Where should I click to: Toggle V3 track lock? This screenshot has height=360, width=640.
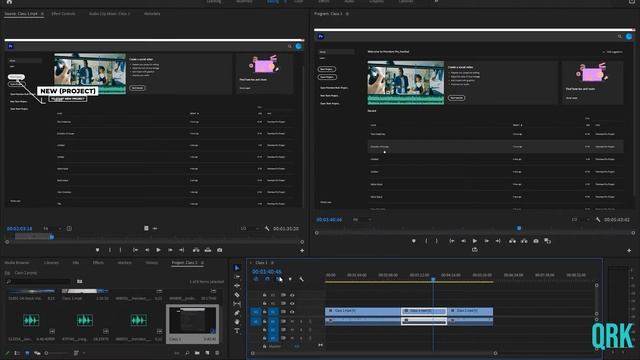(264, 295)
